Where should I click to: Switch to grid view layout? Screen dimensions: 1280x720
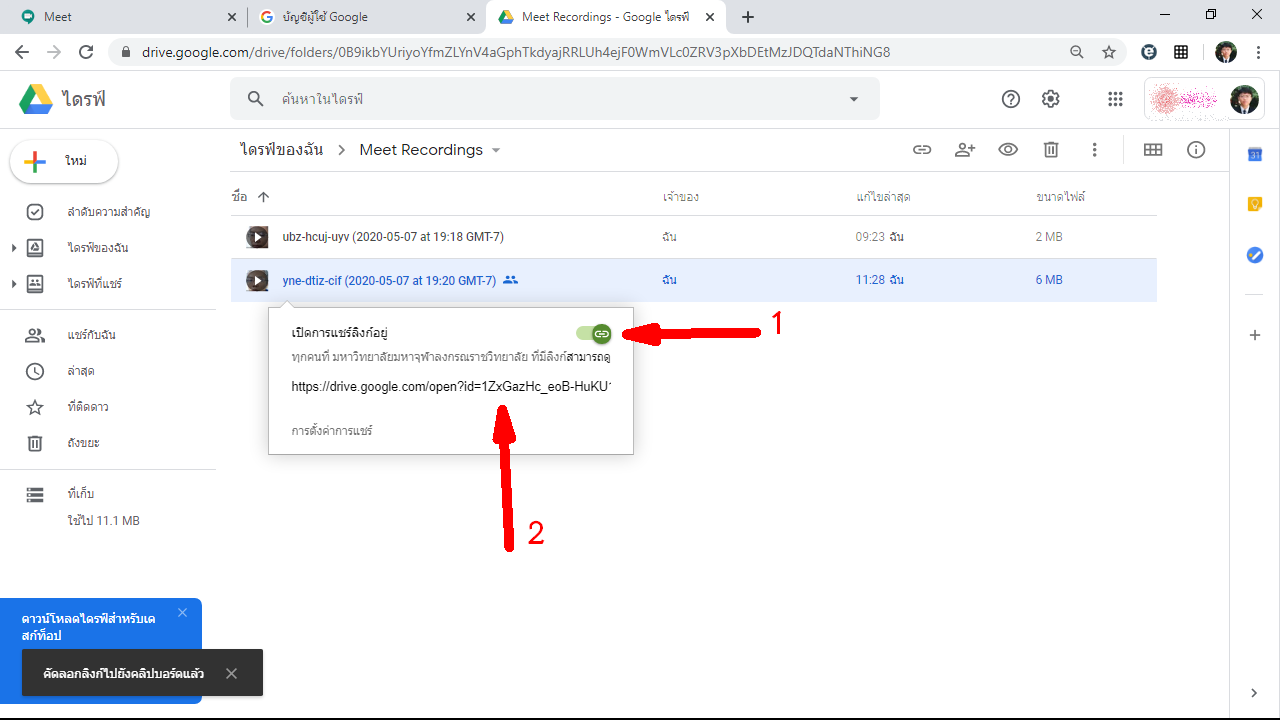click(x=1153, y=150)
